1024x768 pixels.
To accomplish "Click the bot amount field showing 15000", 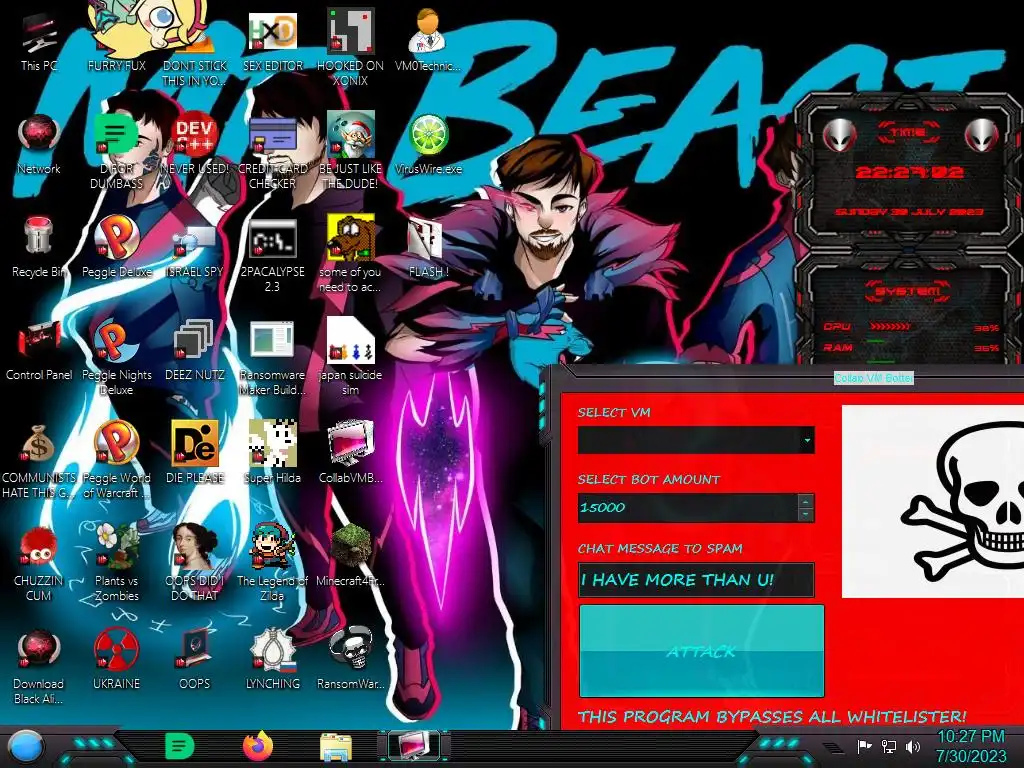I will pyautogui.click(x=688, y=507).
